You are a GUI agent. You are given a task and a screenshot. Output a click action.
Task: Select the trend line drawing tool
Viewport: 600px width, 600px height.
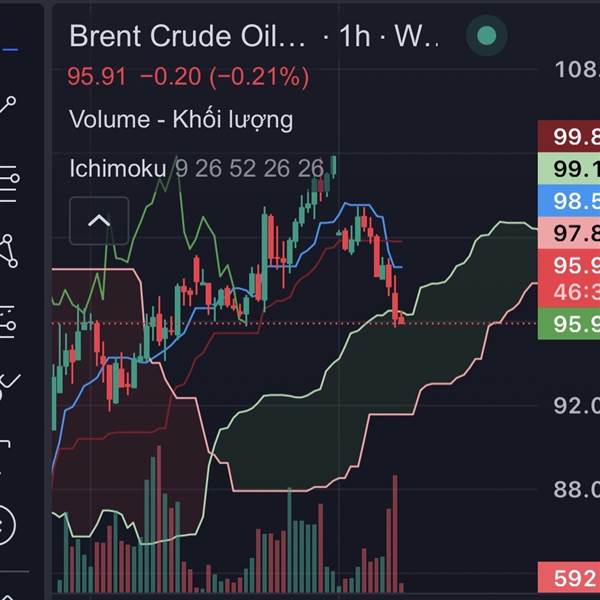pyautogui.click(x=9, y=105)
